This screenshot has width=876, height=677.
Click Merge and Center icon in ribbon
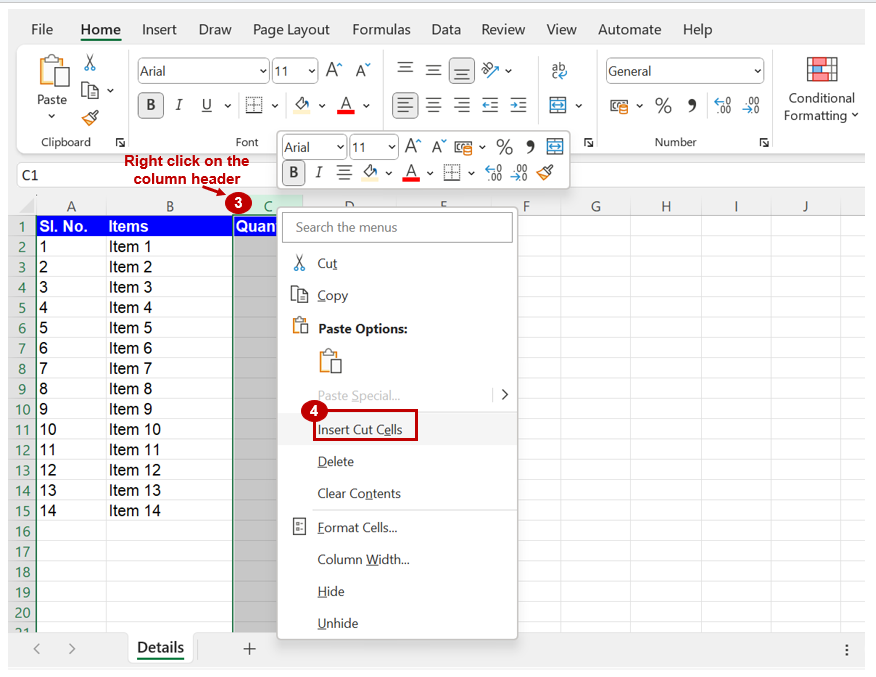558,105
